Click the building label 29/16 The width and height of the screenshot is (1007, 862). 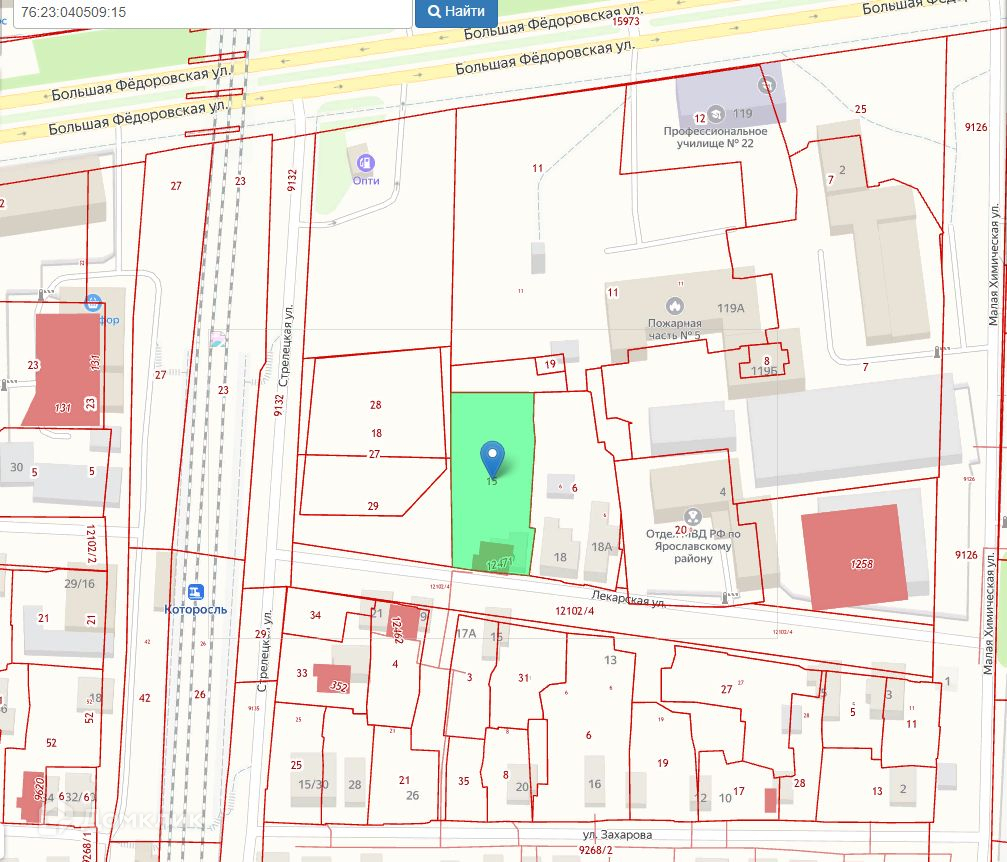point(80,584)
